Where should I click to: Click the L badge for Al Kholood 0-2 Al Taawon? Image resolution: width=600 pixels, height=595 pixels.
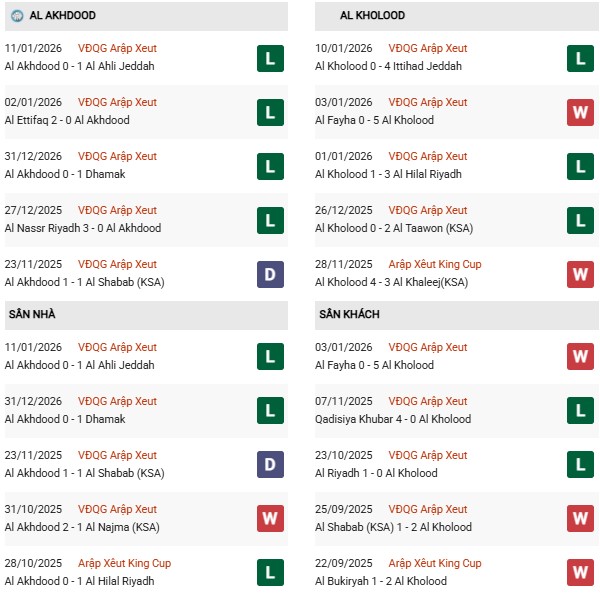[x=580, y=220]
